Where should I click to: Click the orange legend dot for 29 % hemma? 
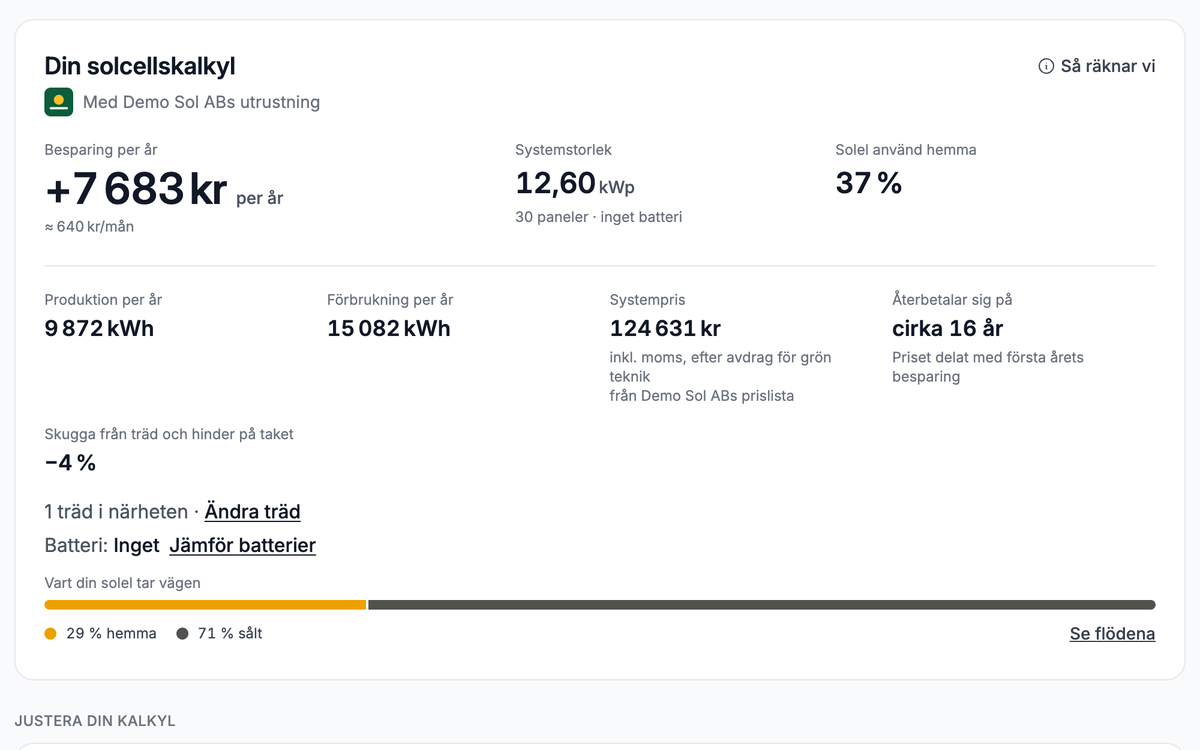pyautogui.click(x=51, y=634)
